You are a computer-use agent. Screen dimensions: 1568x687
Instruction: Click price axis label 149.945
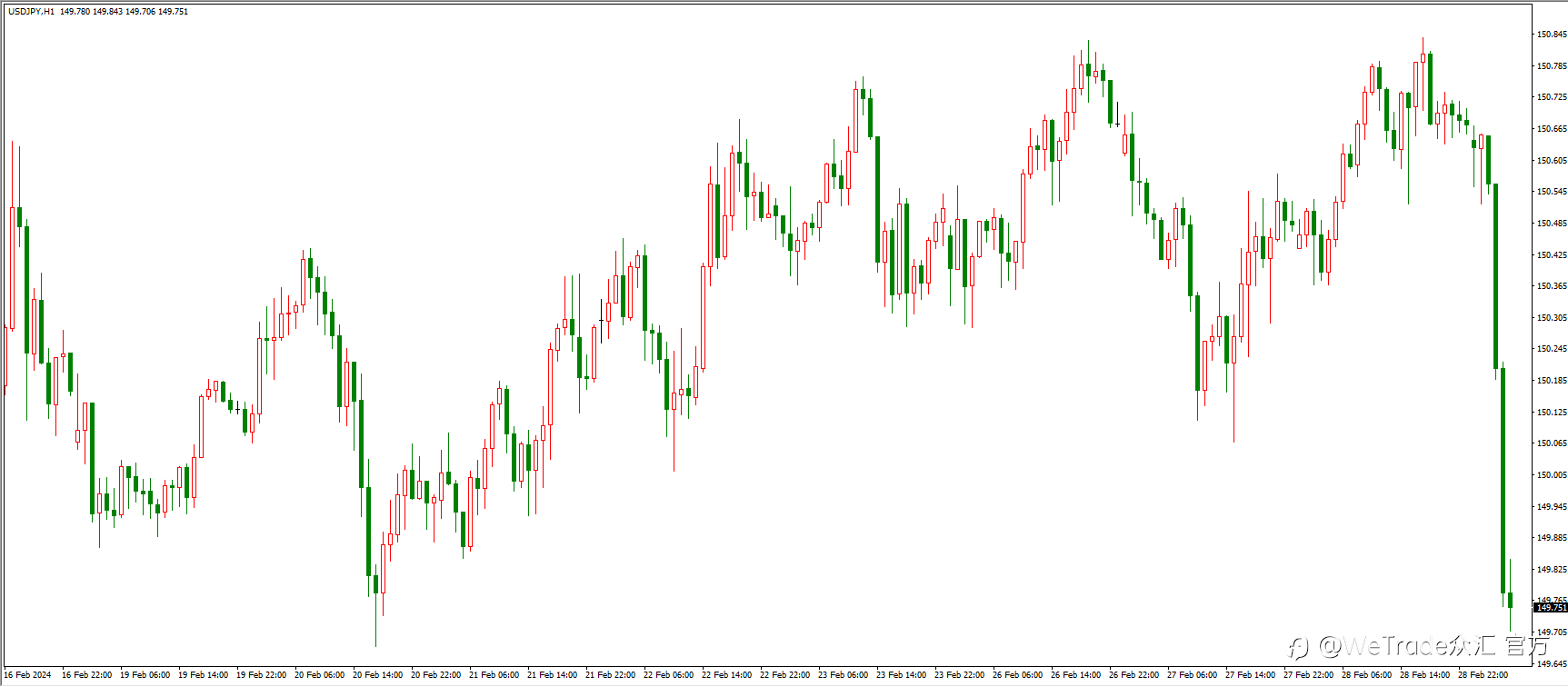tap(1552, 507)
